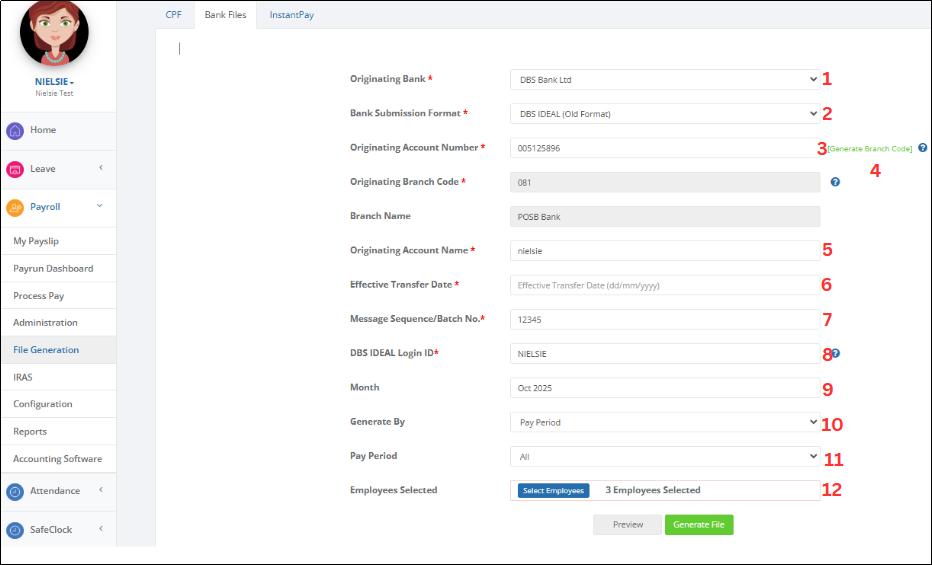The image size is (932, 565).
Task: Open IRAS menu item
Action: [x=58, y=377]
